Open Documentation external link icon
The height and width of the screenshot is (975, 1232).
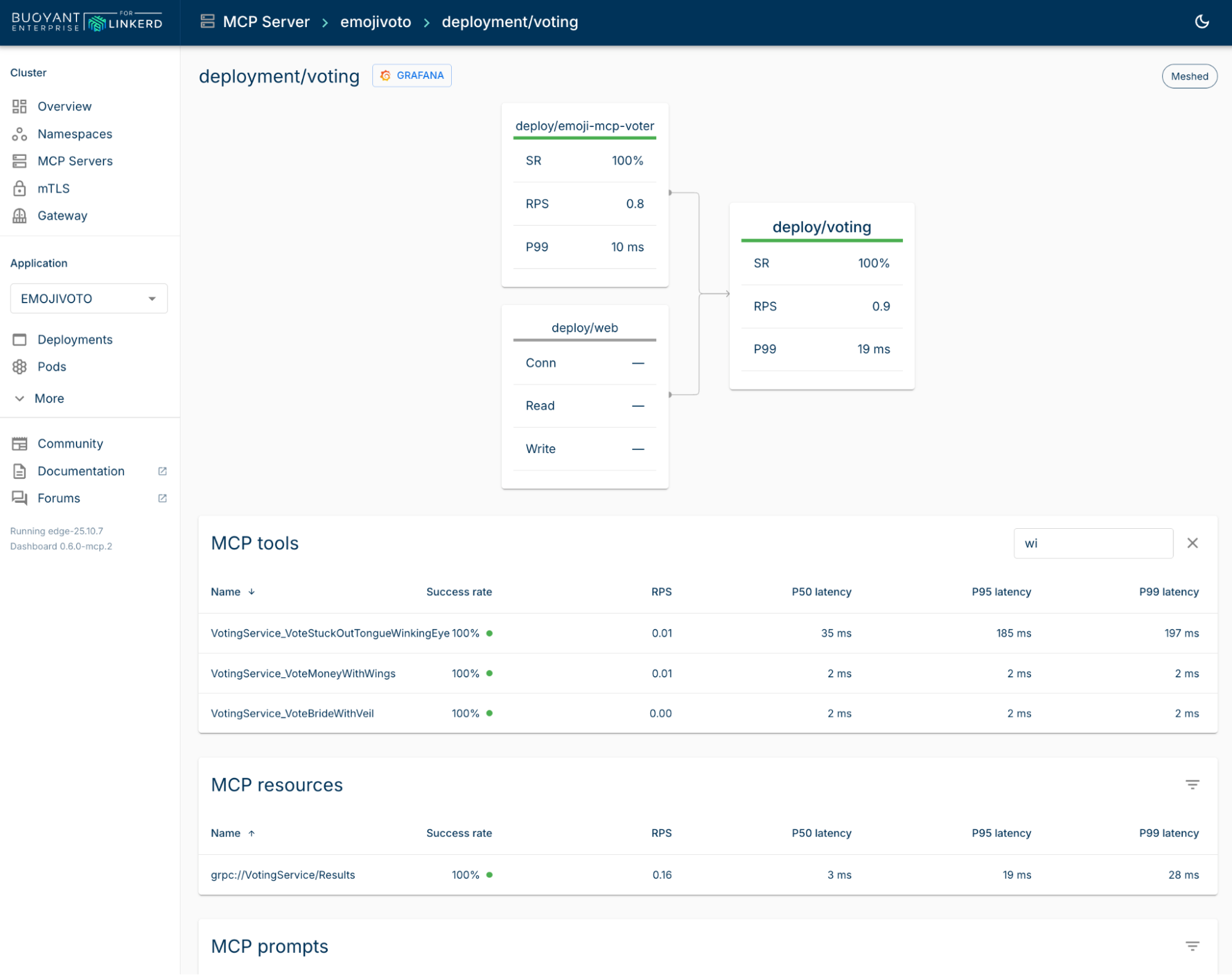[162, 471]
